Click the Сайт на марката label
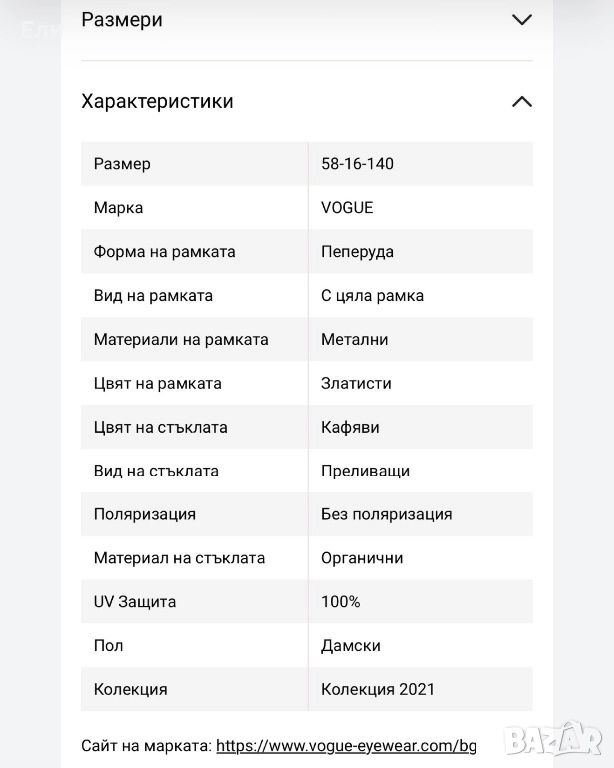The image size is (614, 768). coord(146,746)
